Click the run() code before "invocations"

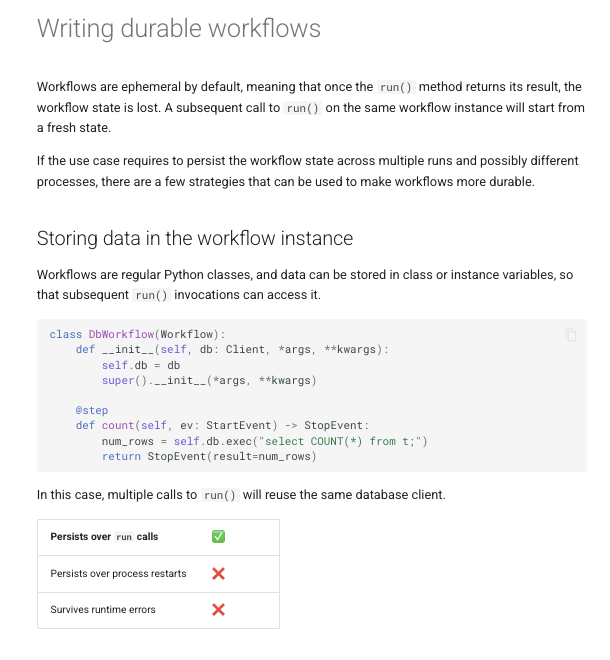click(x=152, y=295)
